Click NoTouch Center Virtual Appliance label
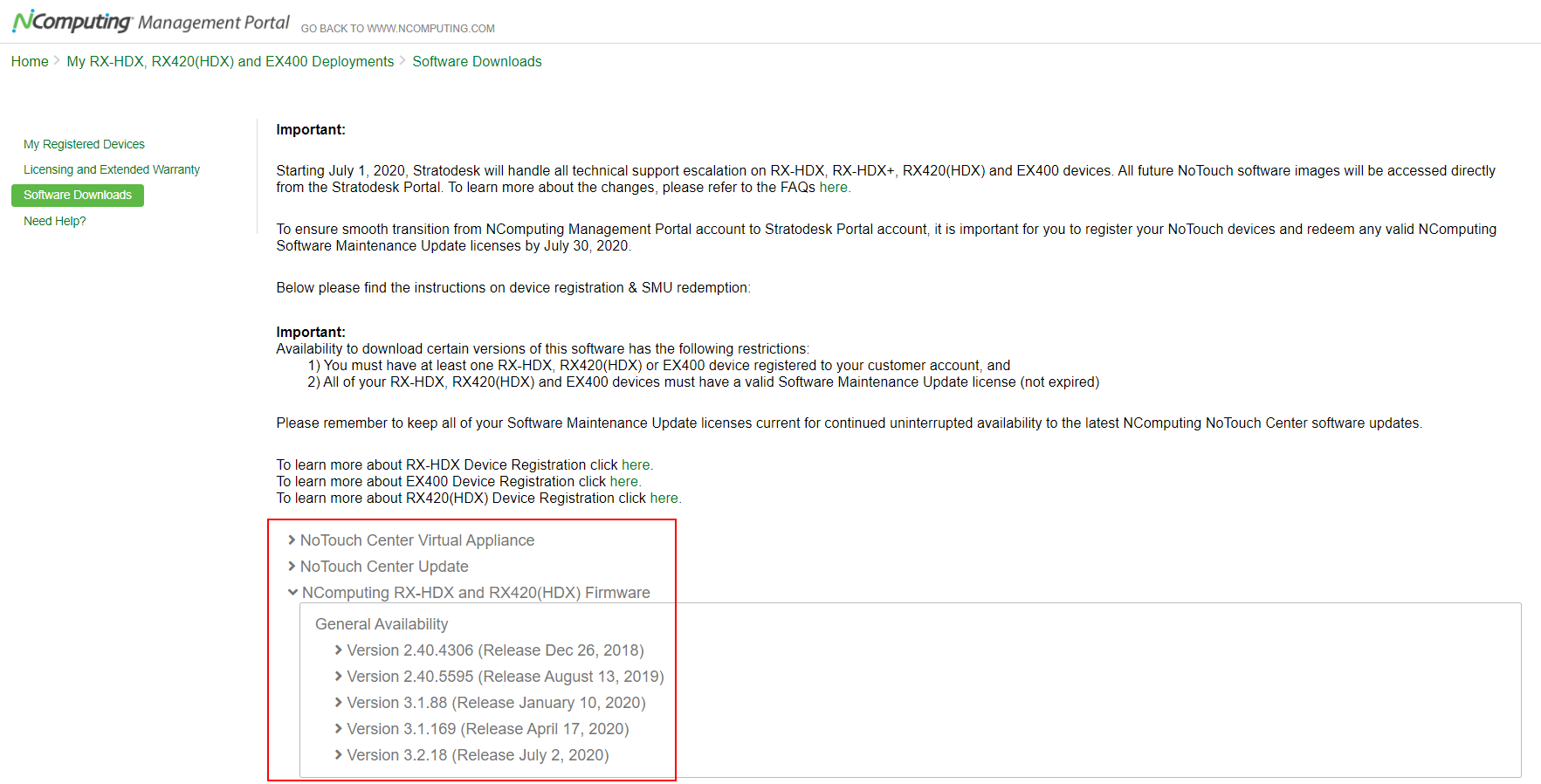This screenshot has height=784, width=1541. click(x=417, y=540)
